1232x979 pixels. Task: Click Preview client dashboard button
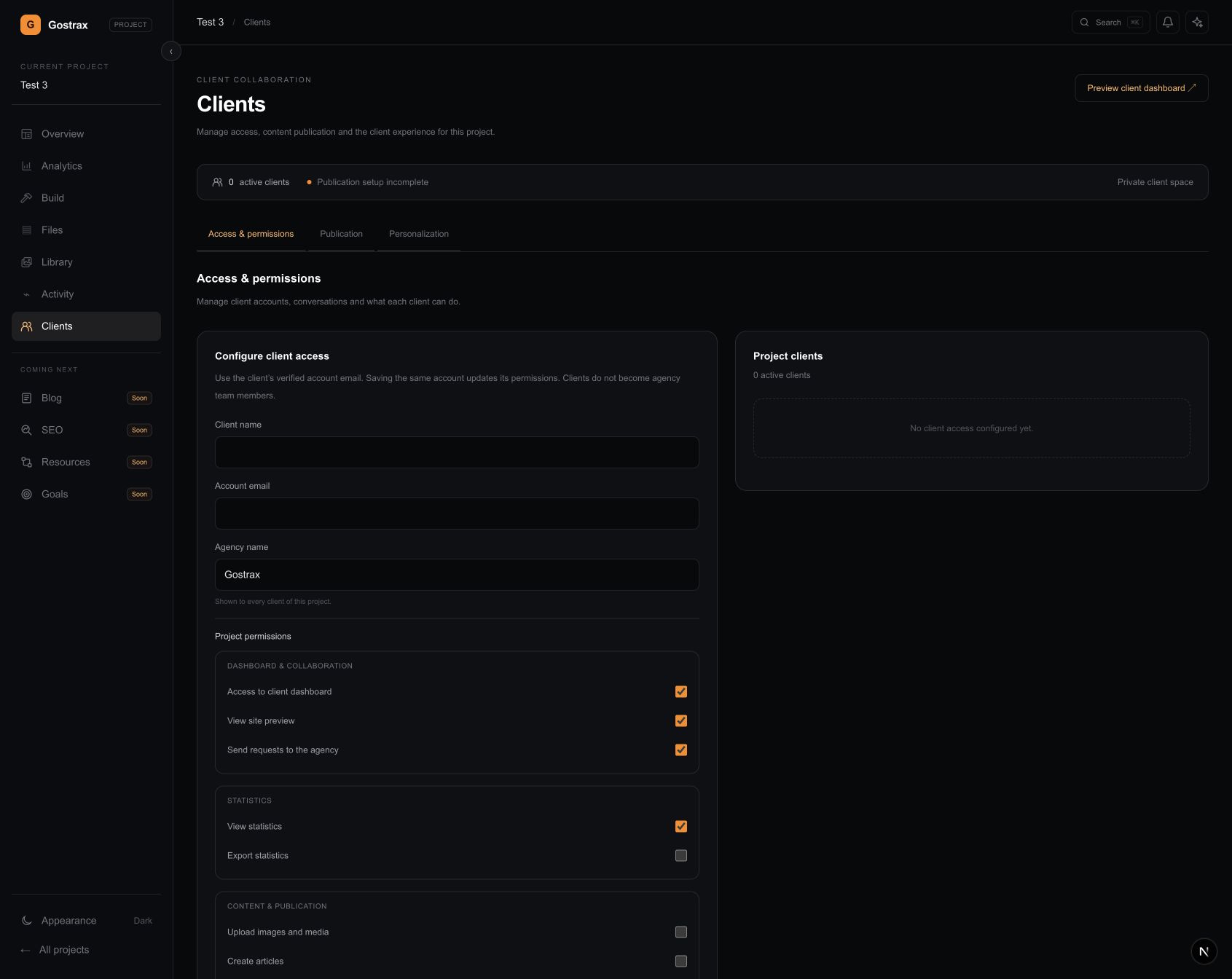pyautogui.click(x=1142, y=88)
